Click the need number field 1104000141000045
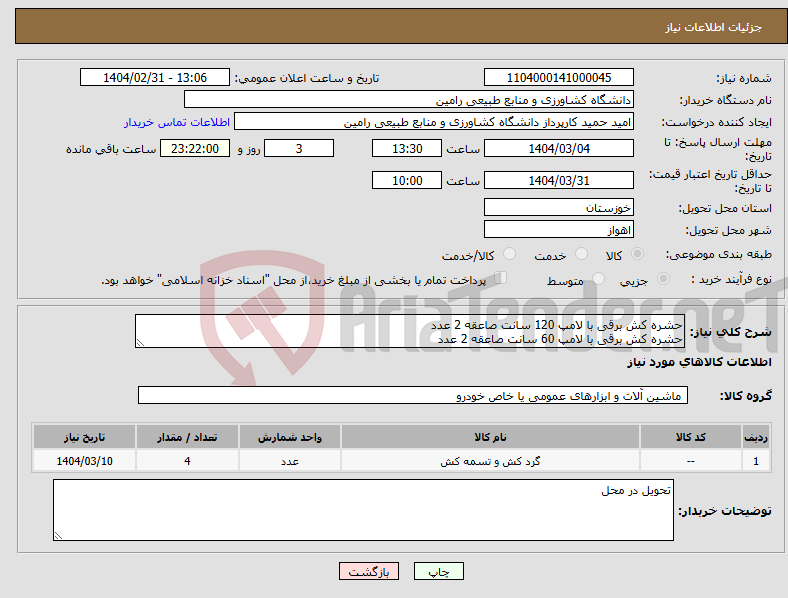788x598 pixels. coord(559,77)
